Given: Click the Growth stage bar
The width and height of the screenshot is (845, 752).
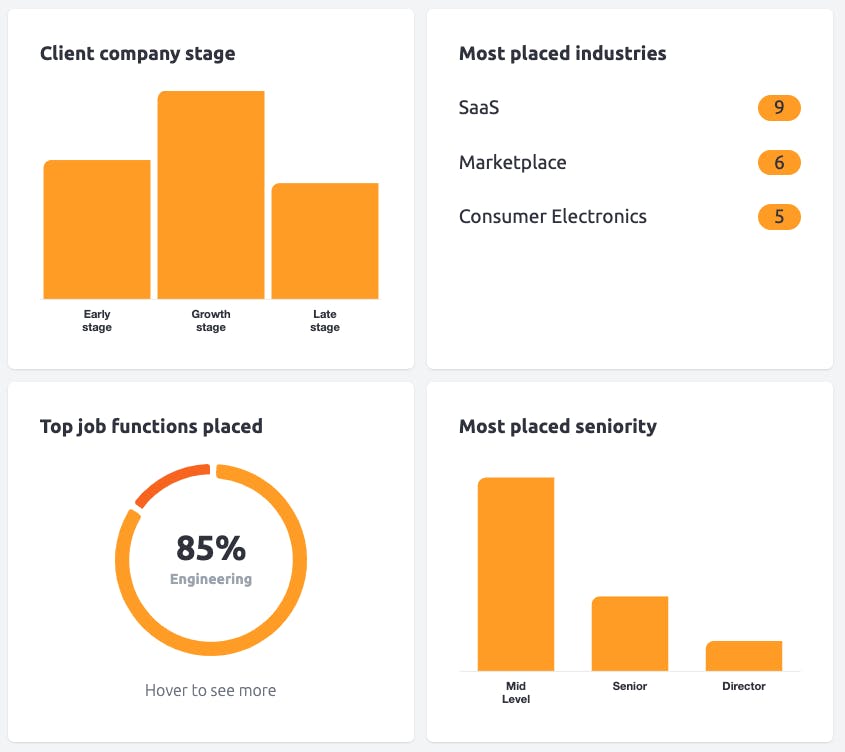Looking at the screenshot, I should [x=211, y=195].
